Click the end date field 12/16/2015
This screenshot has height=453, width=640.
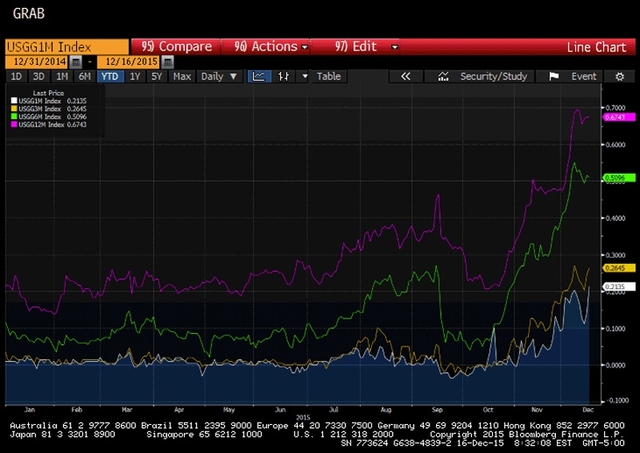[x=129, y=62]
